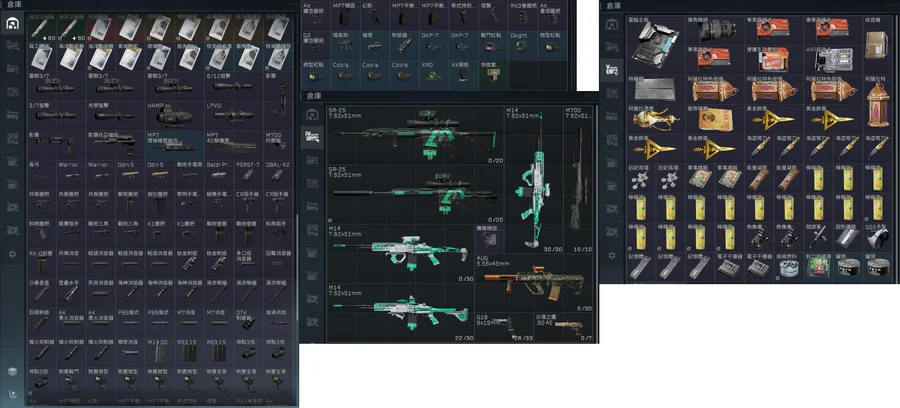Pick the M14 30 magazine item
This screenshot has height=408, width=900.
[160, 351]
